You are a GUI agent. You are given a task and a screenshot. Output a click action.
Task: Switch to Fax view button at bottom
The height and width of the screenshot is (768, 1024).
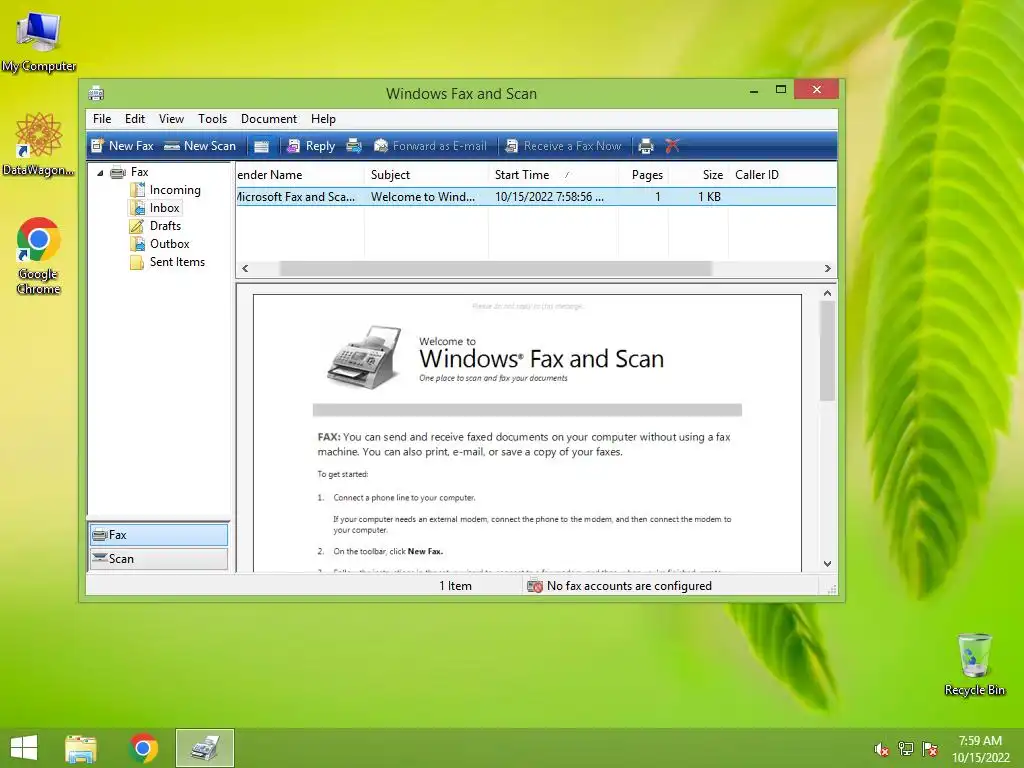point(159,535)
